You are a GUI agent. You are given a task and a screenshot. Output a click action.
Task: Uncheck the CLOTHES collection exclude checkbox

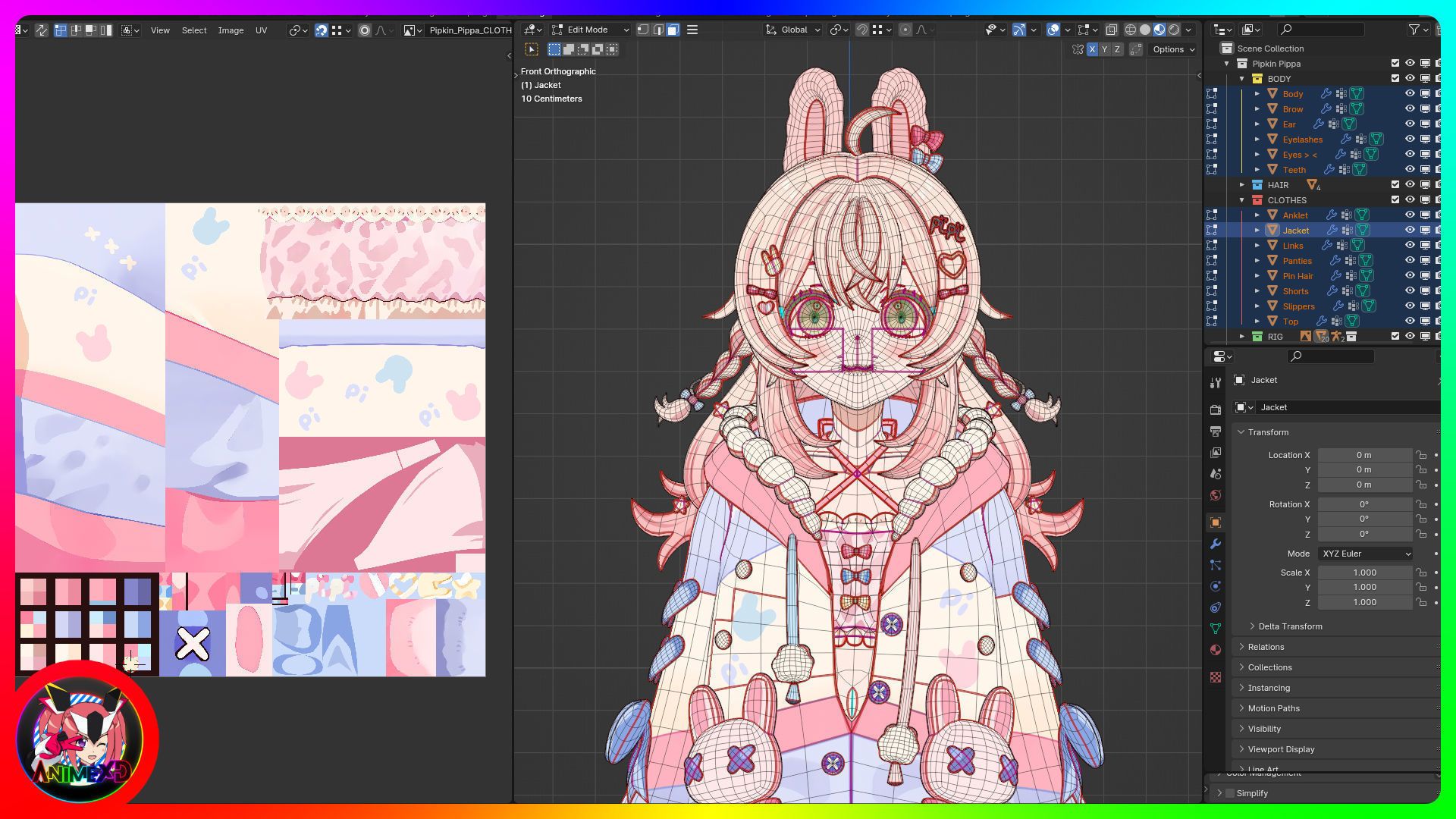[1395, 199]
